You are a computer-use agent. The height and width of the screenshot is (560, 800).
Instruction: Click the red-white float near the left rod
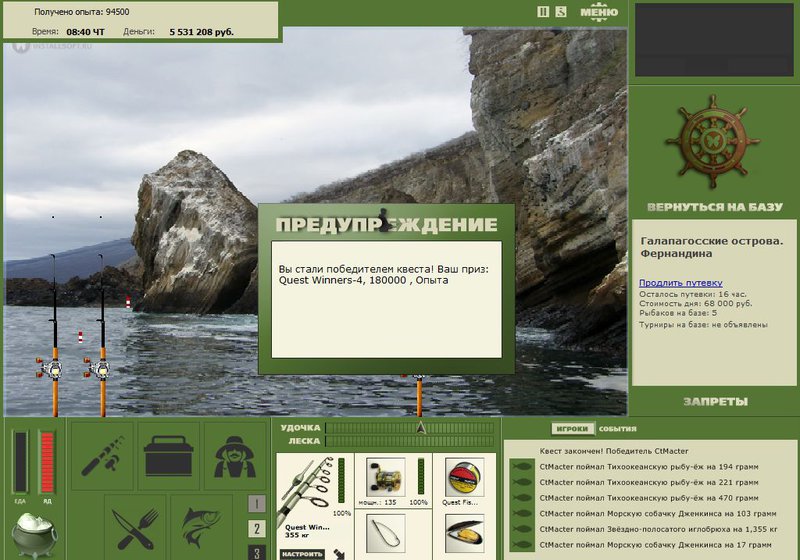pyautogui.click(x=80, y=338)
